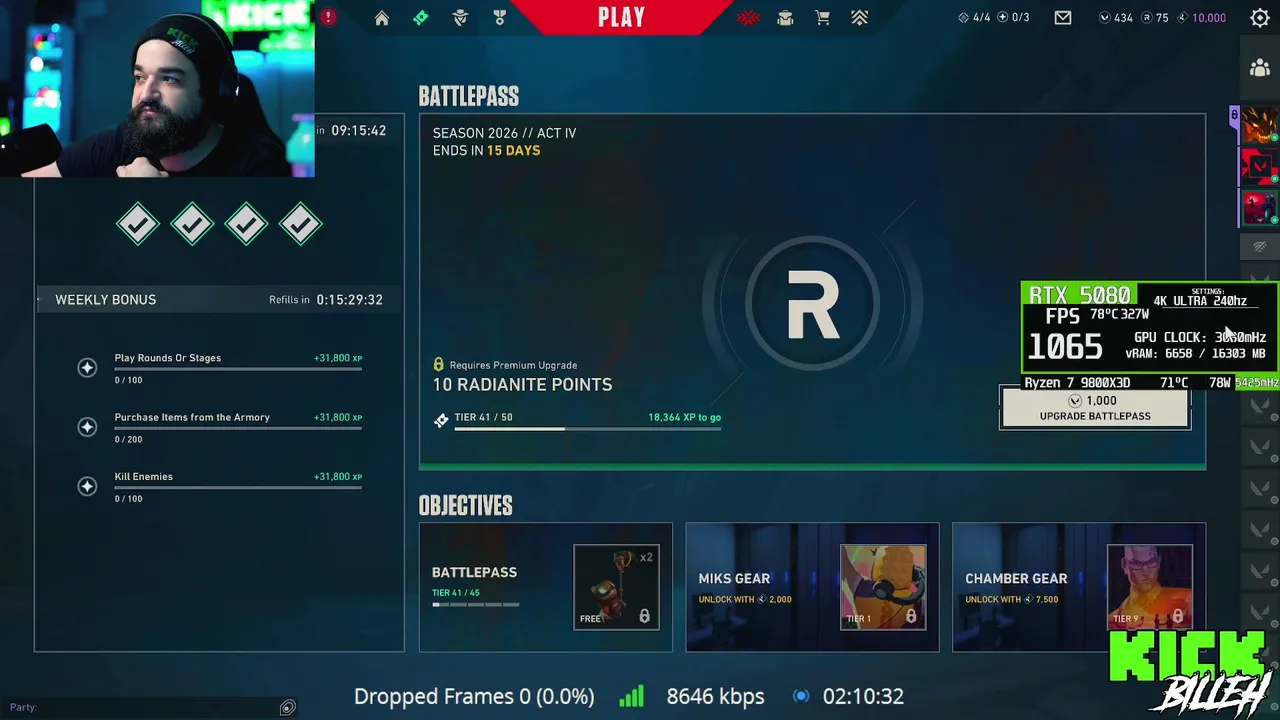
Task: Open the rank chevrons icon
Action: 860,18
